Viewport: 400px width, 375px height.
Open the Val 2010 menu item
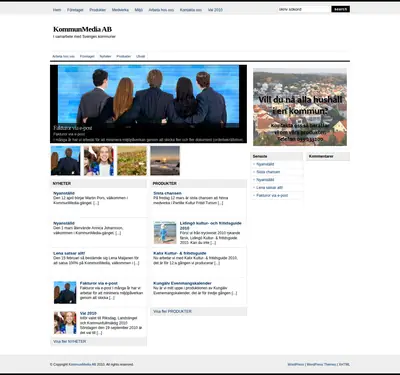coord(215,10)
